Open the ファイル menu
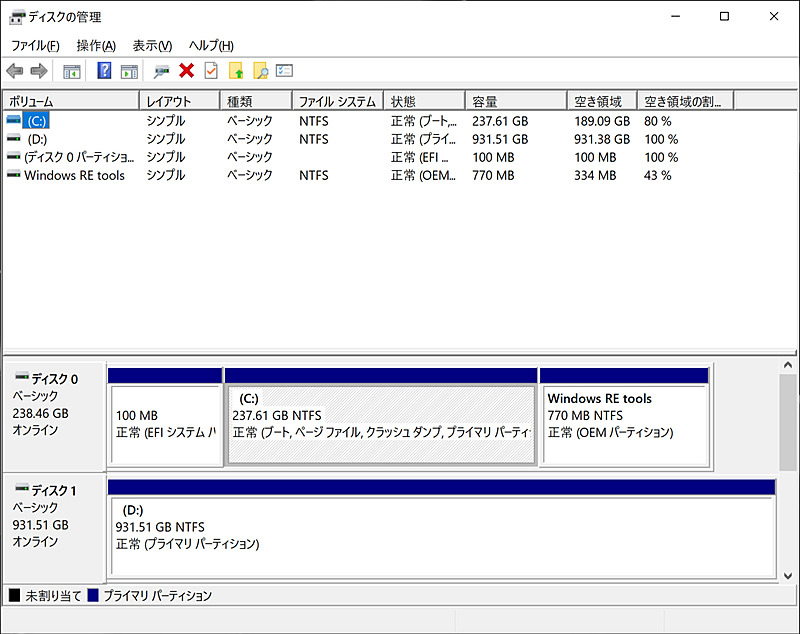 (33, 45)
